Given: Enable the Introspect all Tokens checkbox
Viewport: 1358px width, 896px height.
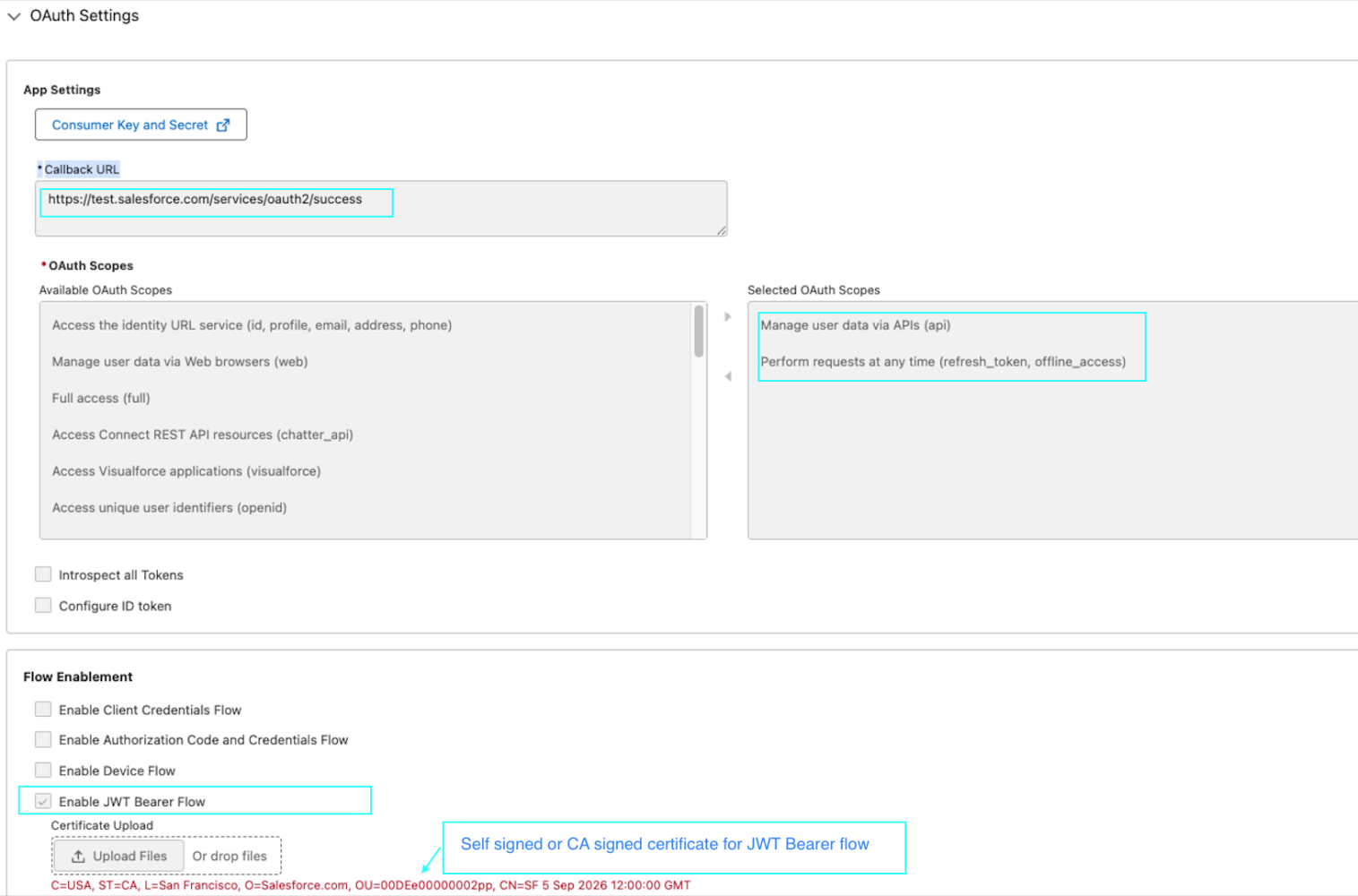Looking at the screenshot, I should click(43, 574).
